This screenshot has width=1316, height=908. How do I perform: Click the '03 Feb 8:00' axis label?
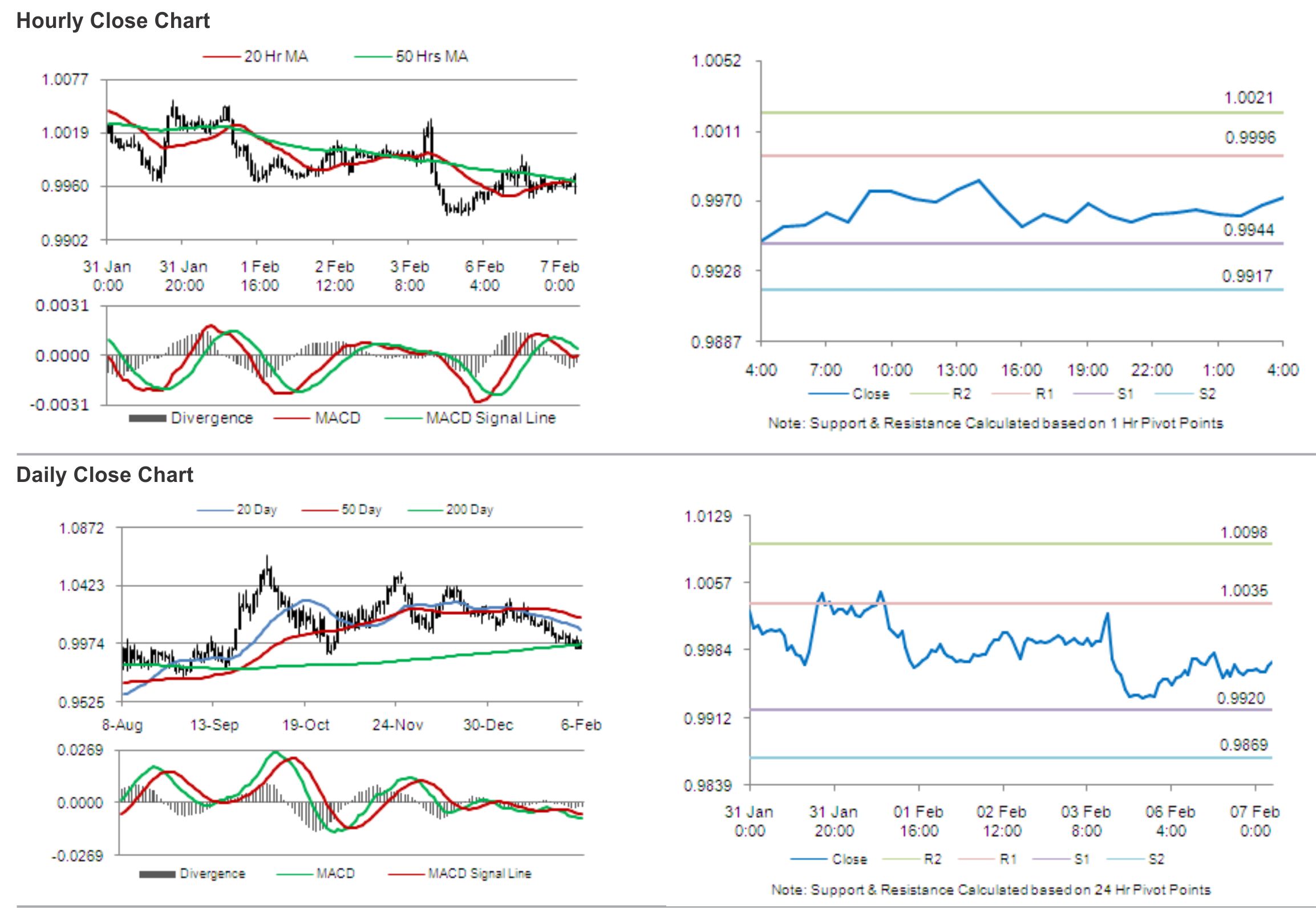pos(1086,821)
